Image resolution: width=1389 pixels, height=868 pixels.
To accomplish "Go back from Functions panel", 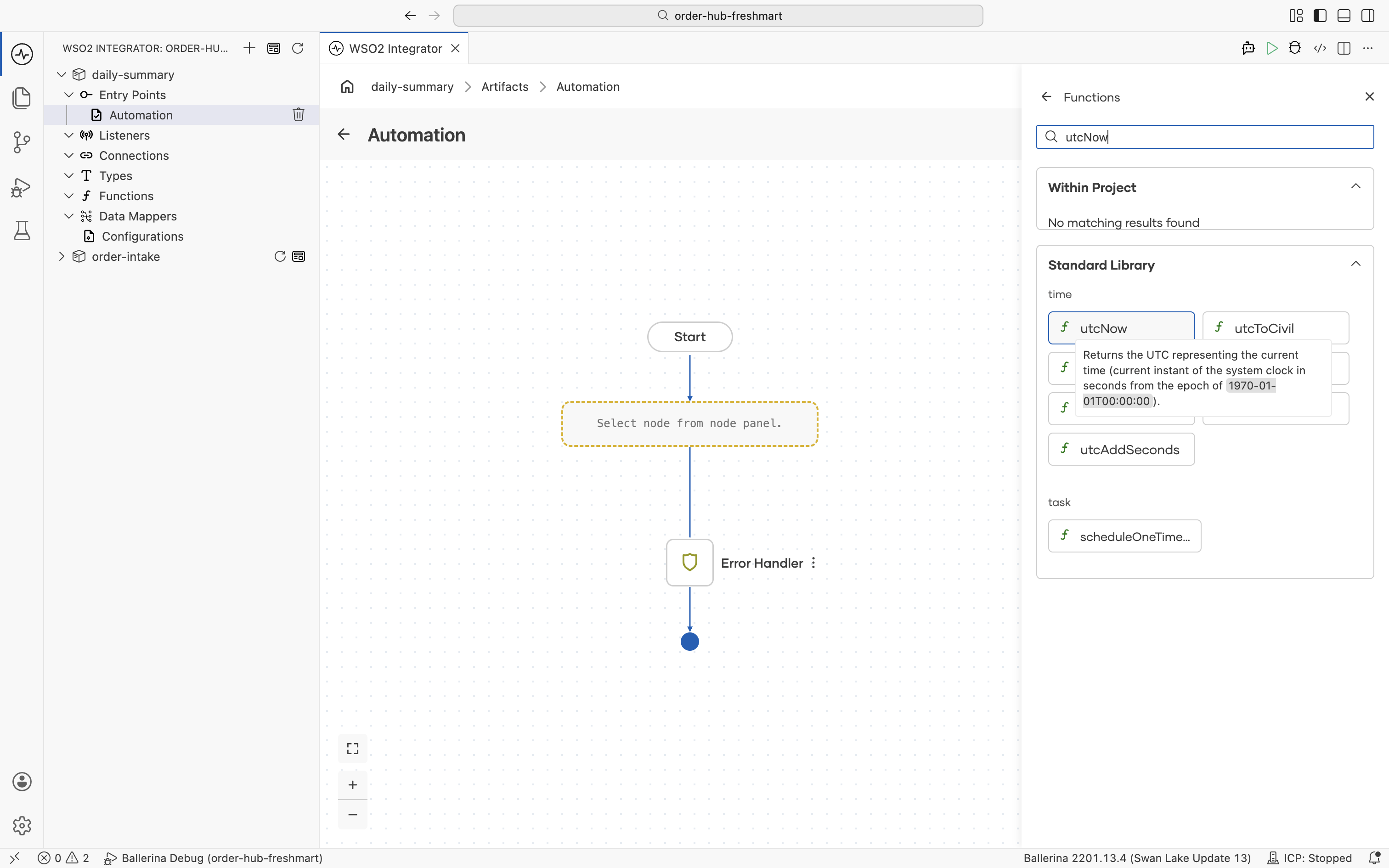I will (1046, 97).
